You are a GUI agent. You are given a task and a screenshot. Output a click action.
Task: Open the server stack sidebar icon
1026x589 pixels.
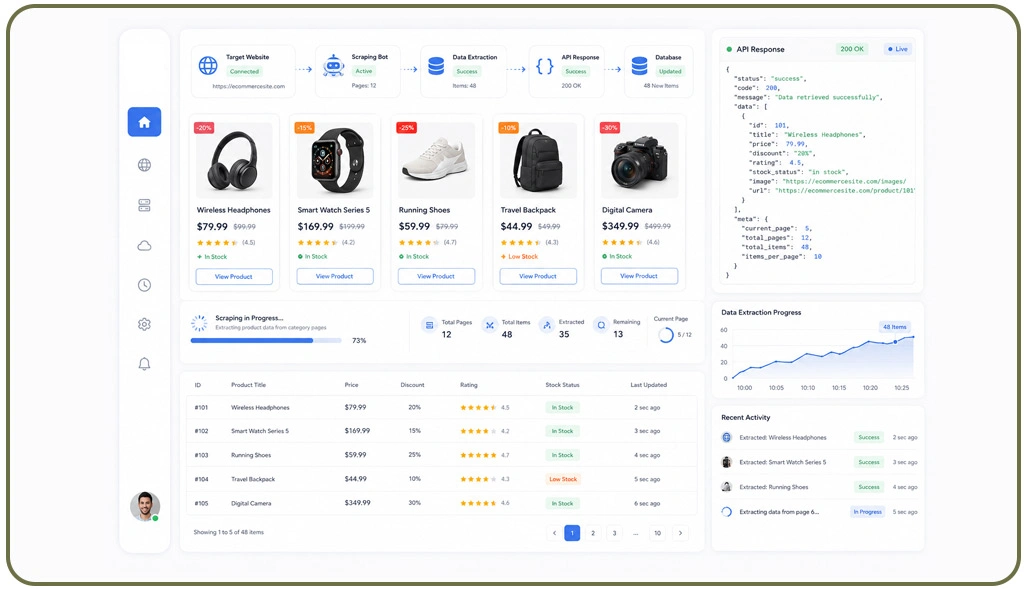145,205
